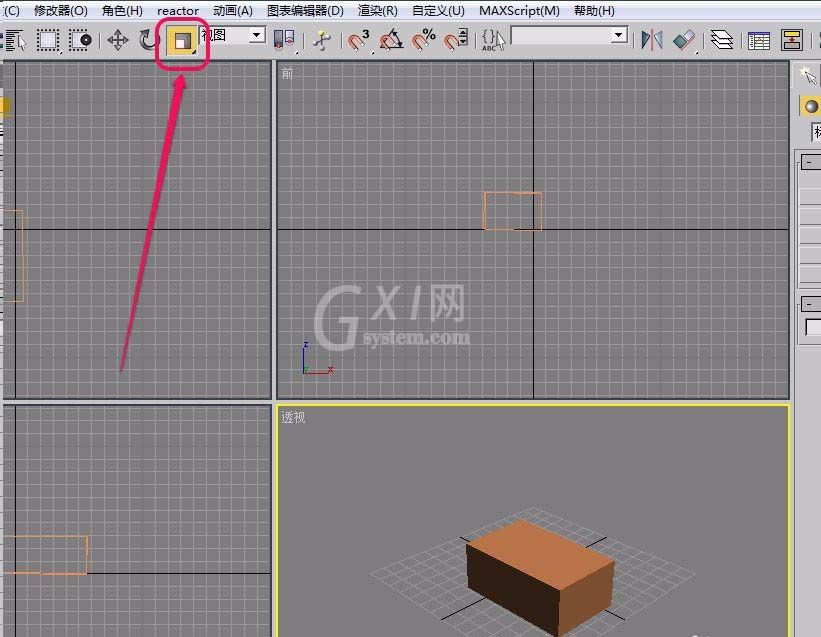Click the Select by Name tool
Viewport: 821px width, 637px height.
pos(15,40)
